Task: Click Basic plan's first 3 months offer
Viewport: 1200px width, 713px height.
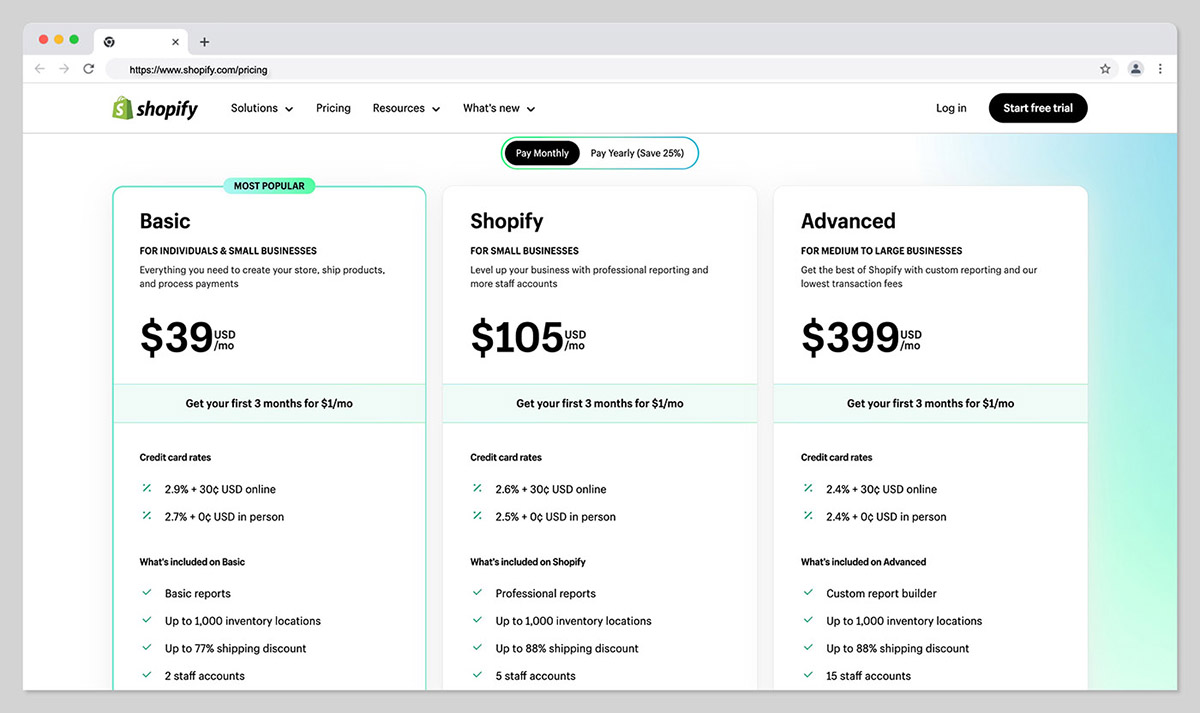Action: coord(269,402)
